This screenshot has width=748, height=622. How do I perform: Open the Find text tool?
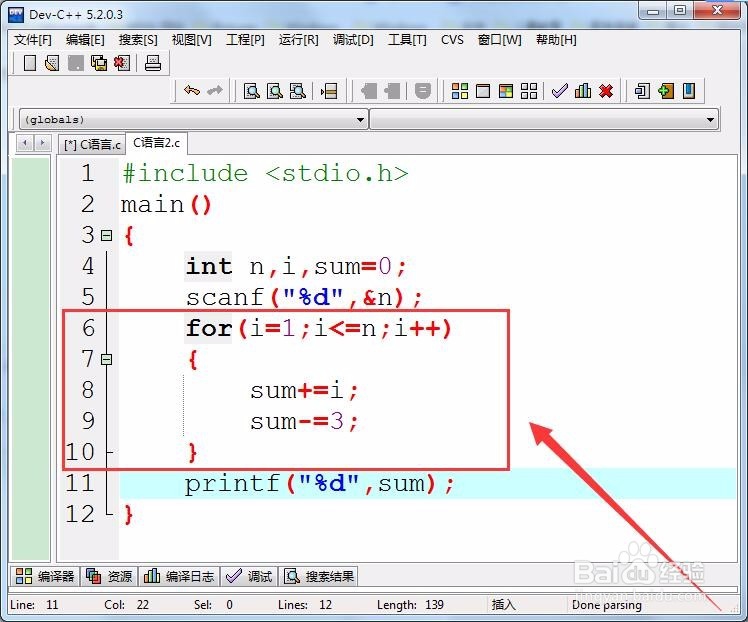(x=251, y=91)
